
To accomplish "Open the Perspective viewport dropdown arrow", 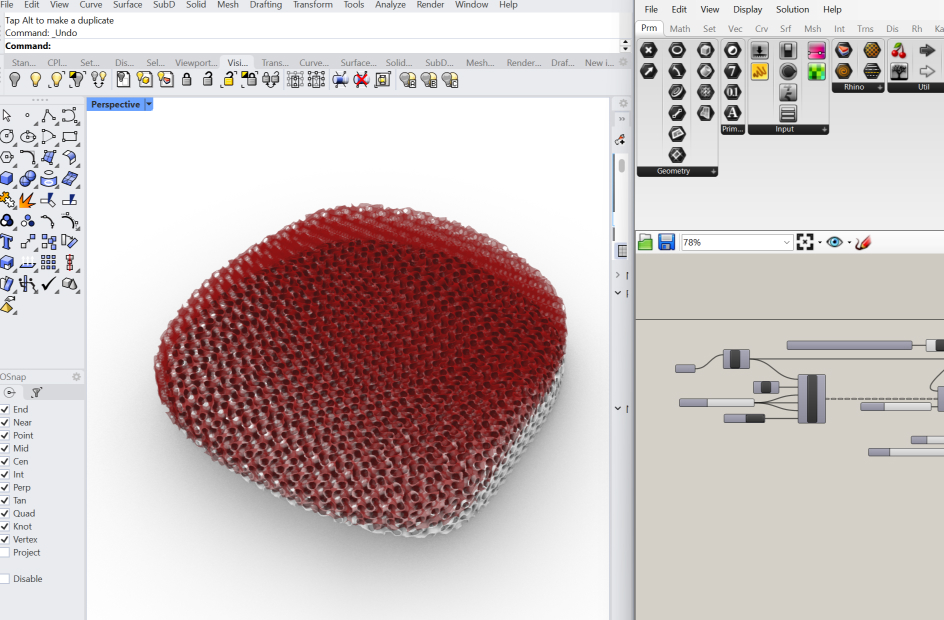I will click(x=149, y=104).
